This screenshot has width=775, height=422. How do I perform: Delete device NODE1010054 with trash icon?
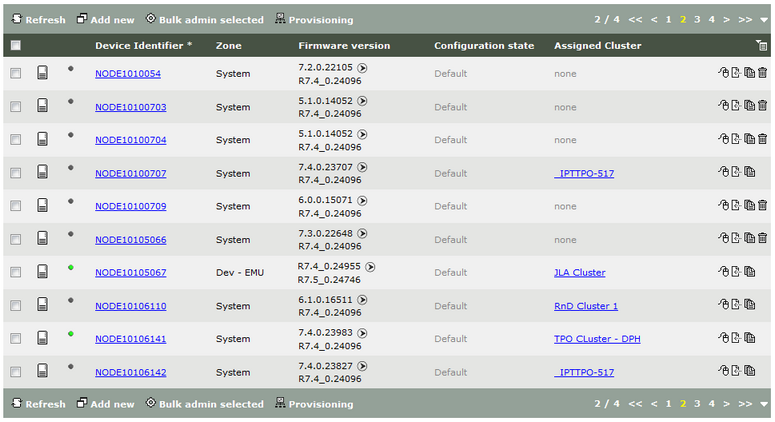click(x=762, y=73)
